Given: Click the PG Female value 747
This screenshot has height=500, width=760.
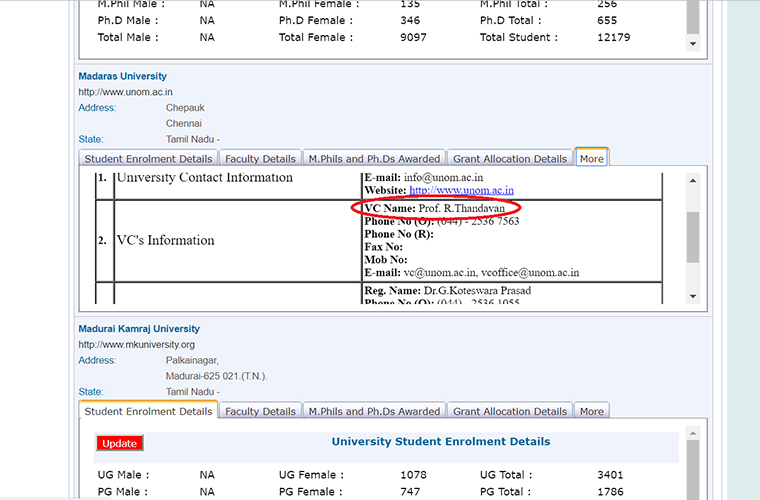Looking at the screenshot, I should [x=410, y=492].
